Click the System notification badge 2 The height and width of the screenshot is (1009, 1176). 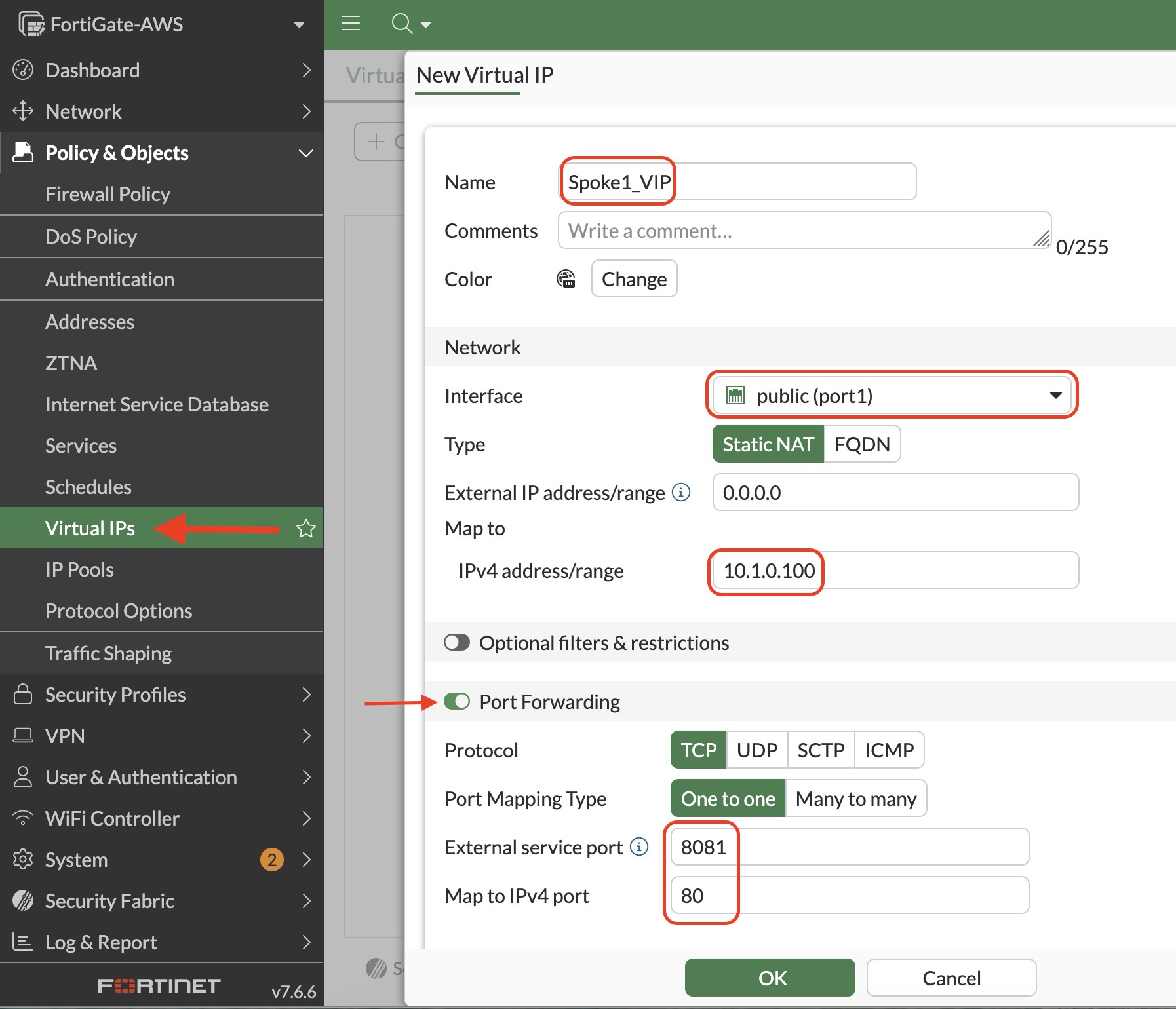[272, 860]
